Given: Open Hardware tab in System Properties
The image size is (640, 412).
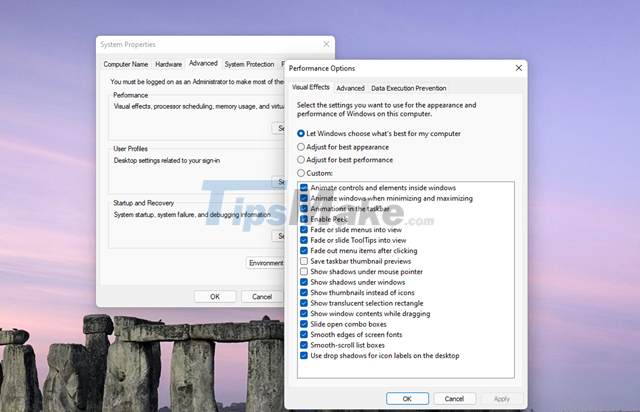Looking at the screenshot, I should pos(168,64).
